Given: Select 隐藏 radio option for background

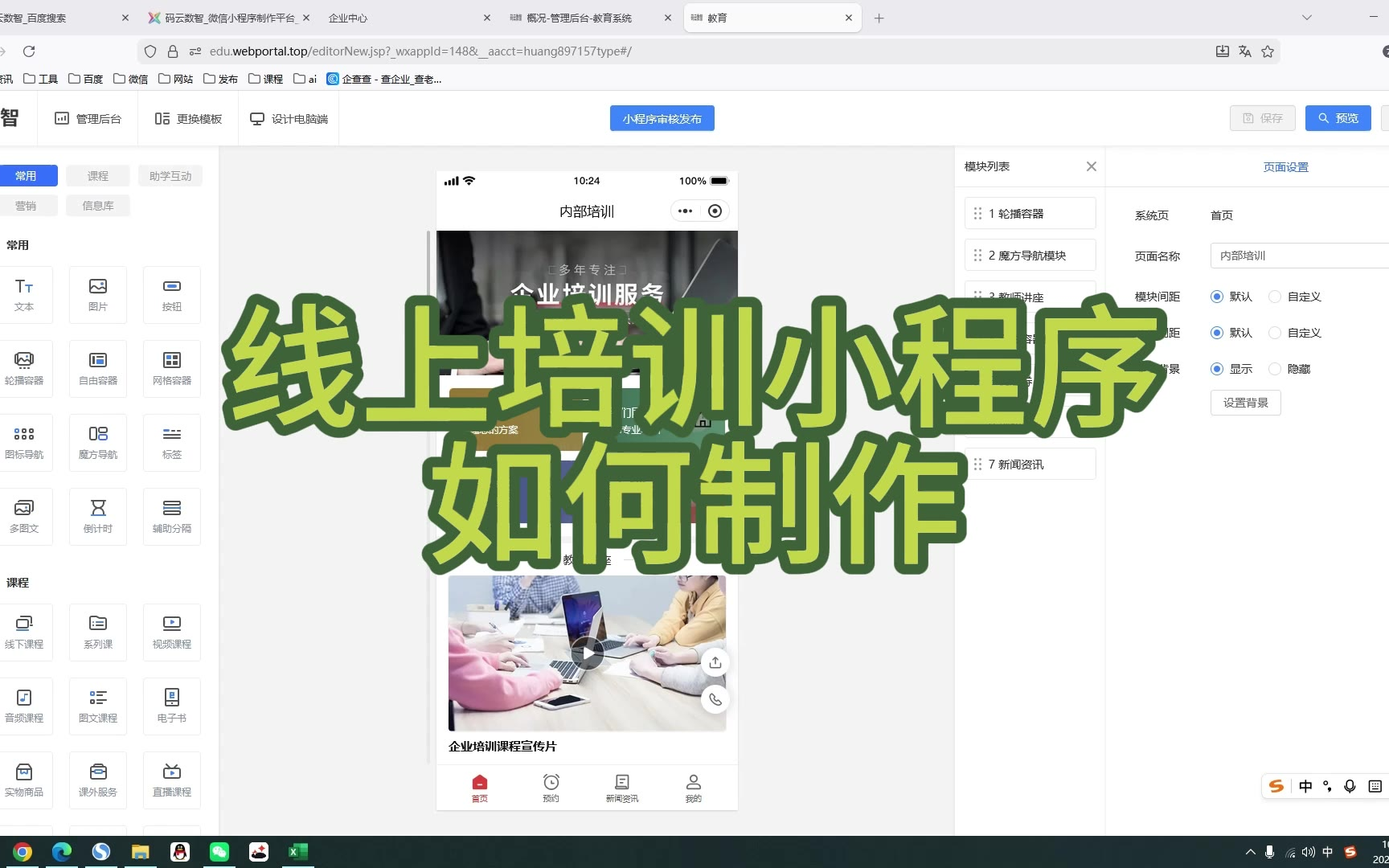Looking at the screenshot, I should coord(1275,369).
